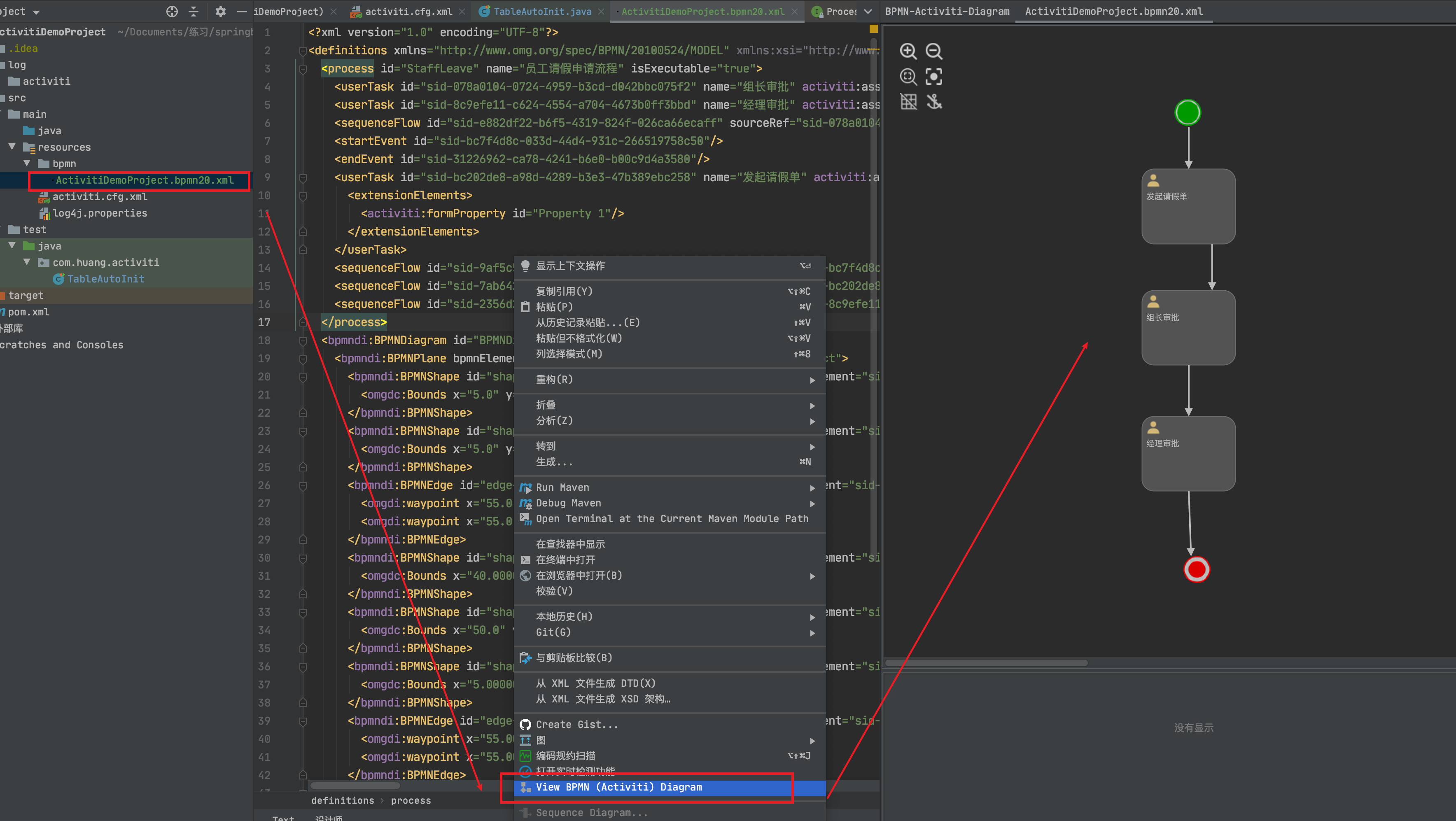
Task: Choose 生成... from the context menu
Action: (x=670, y=462)
